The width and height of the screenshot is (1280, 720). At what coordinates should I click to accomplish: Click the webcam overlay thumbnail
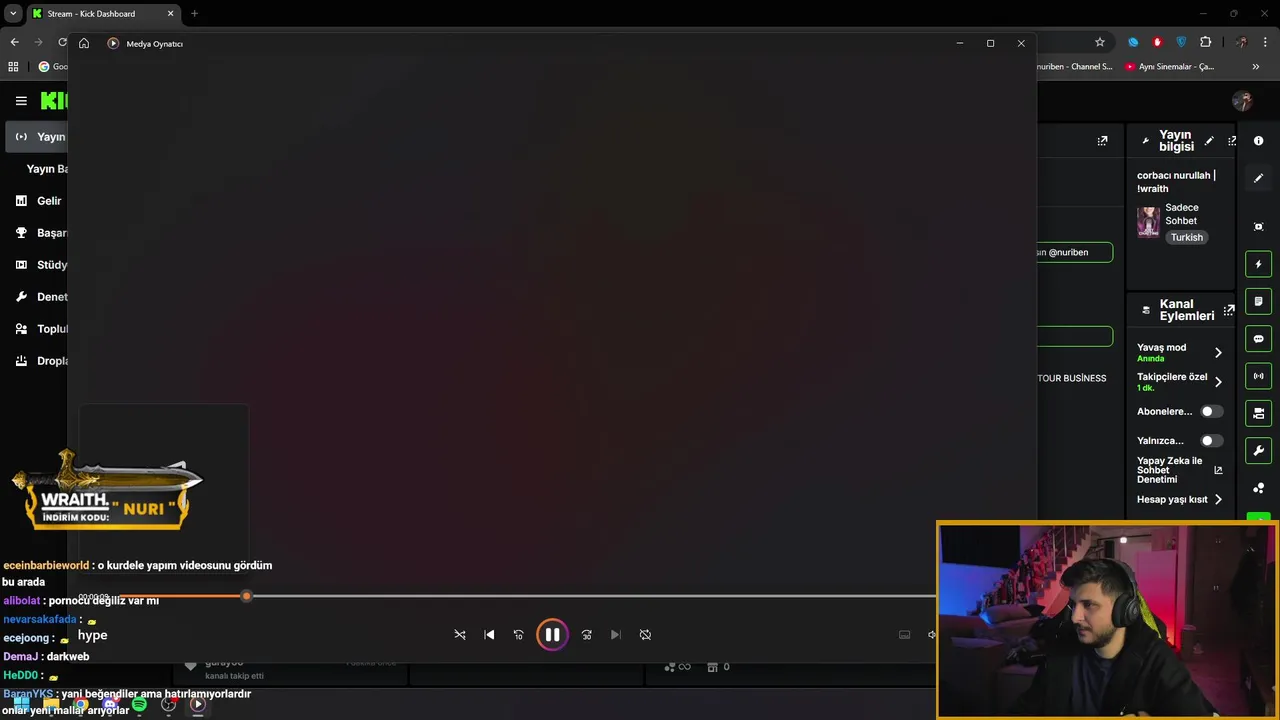point(1107,620)
